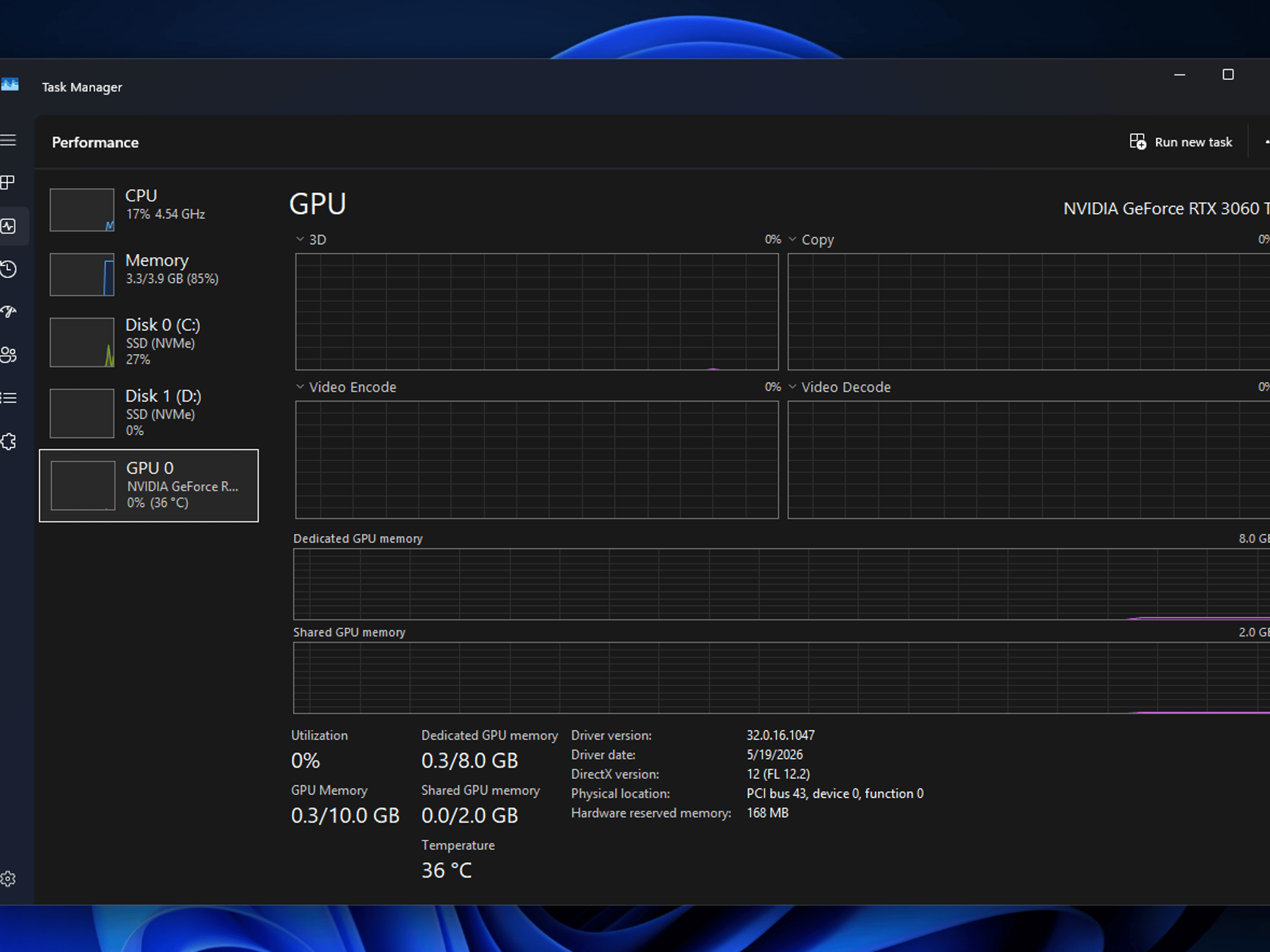Select GPU 0 performance item
The image size is (1270, 952).
pyautogui.click(x=149, y=485)
